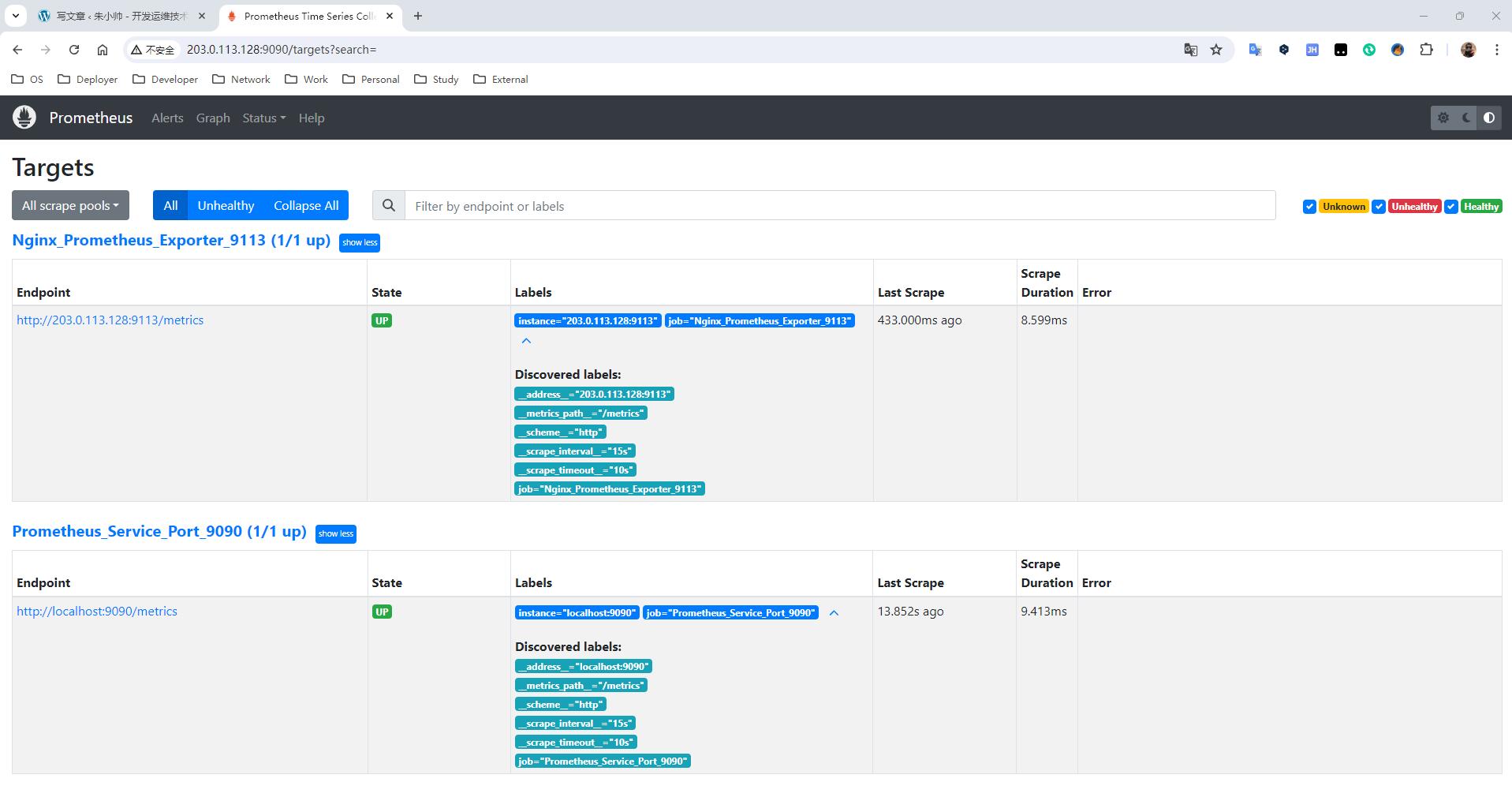Go to the Graph page
1512x812 pixels.
(213, 118)
